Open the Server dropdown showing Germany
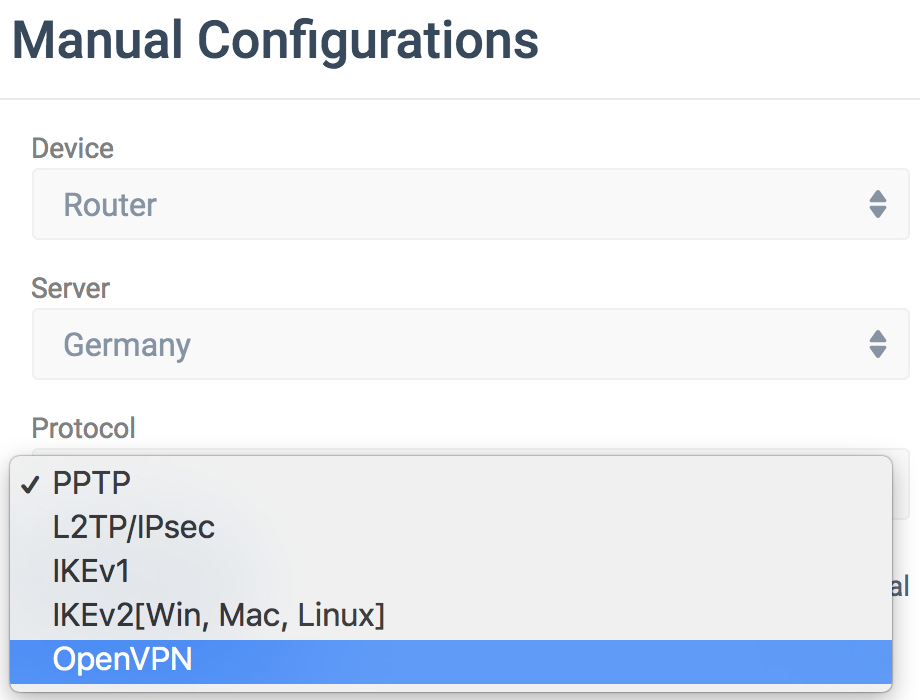 point(471,344)
